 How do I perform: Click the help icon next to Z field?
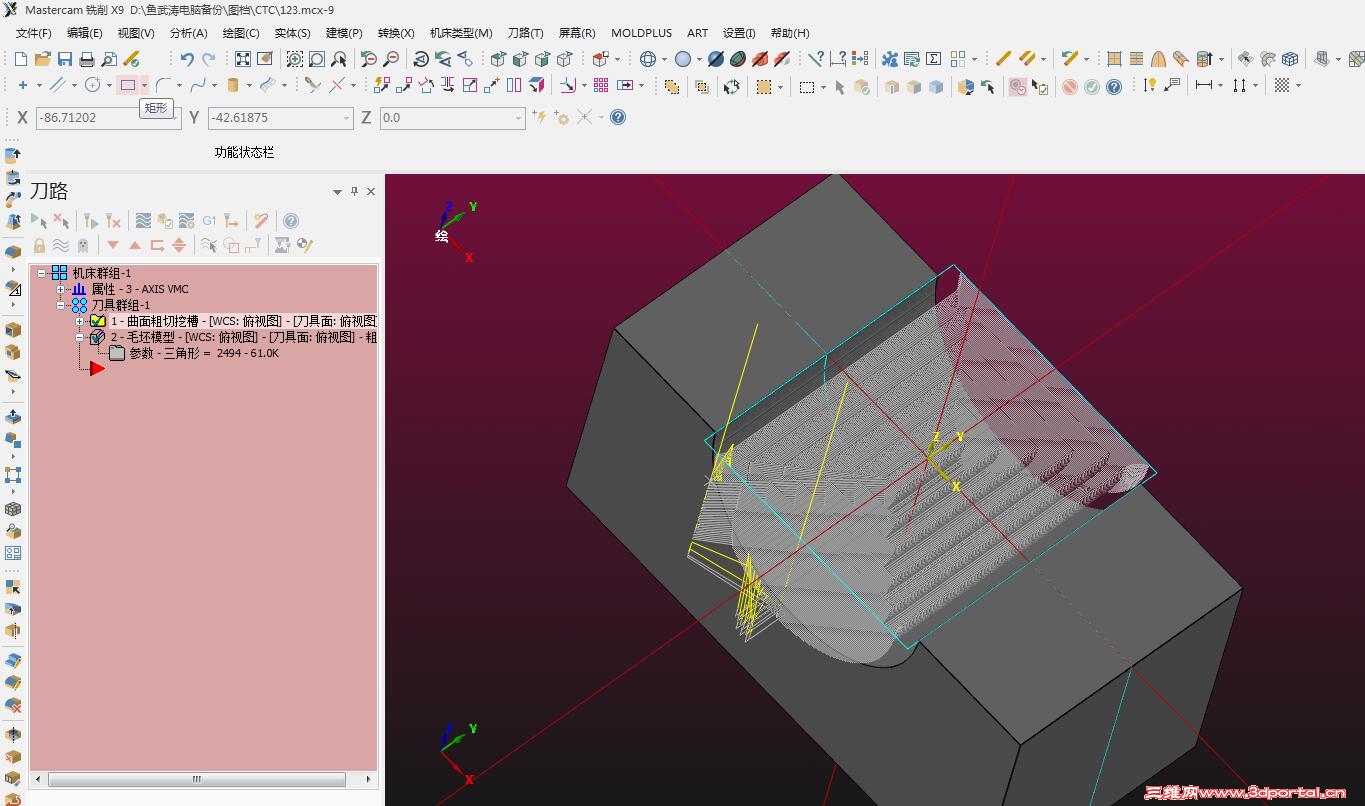coord(618,117)
